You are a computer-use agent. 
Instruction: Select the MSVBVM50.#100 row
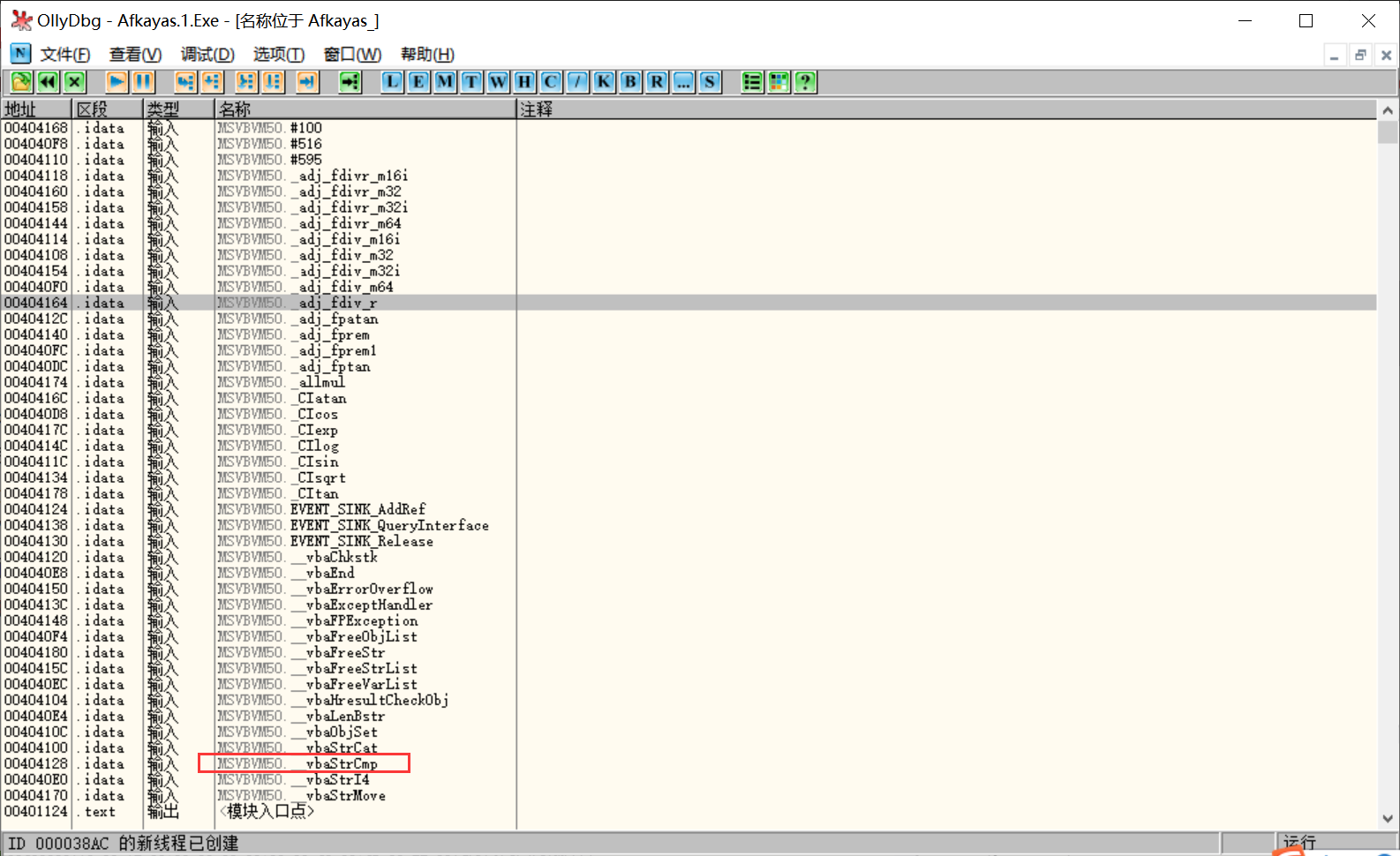click(x=689, y=128)
